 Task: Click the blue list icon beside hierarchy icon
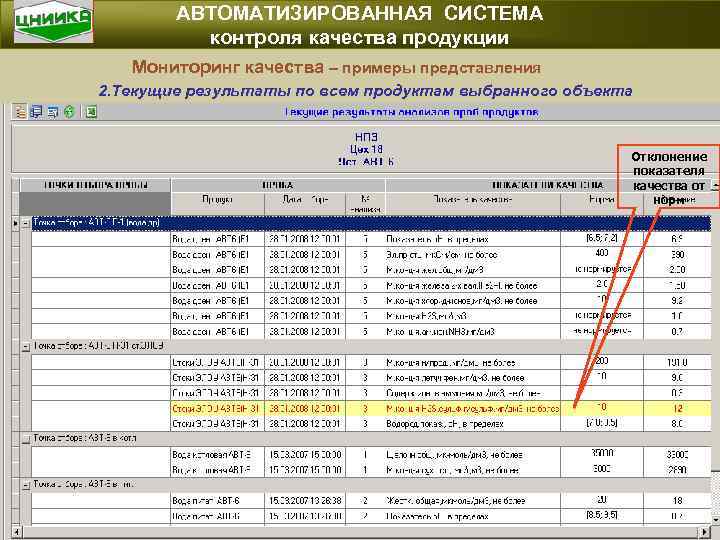(x=36, y=112)
